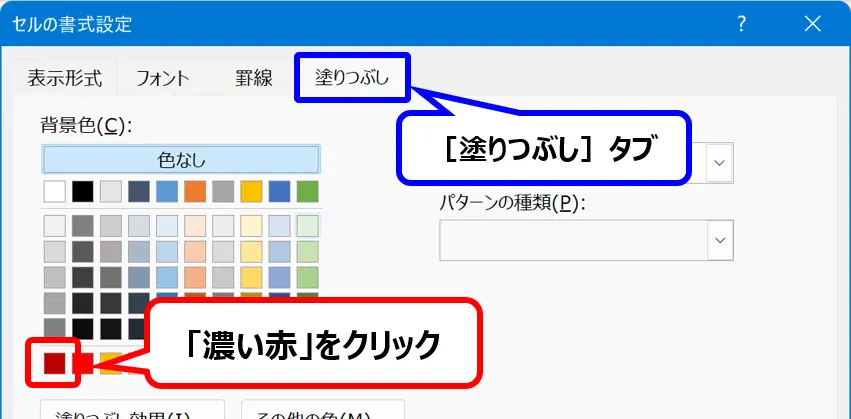This screenshot has height=419, width=851.
Task: Choose the white 50% darker gray swatch
Action: [x=54, y=328]
